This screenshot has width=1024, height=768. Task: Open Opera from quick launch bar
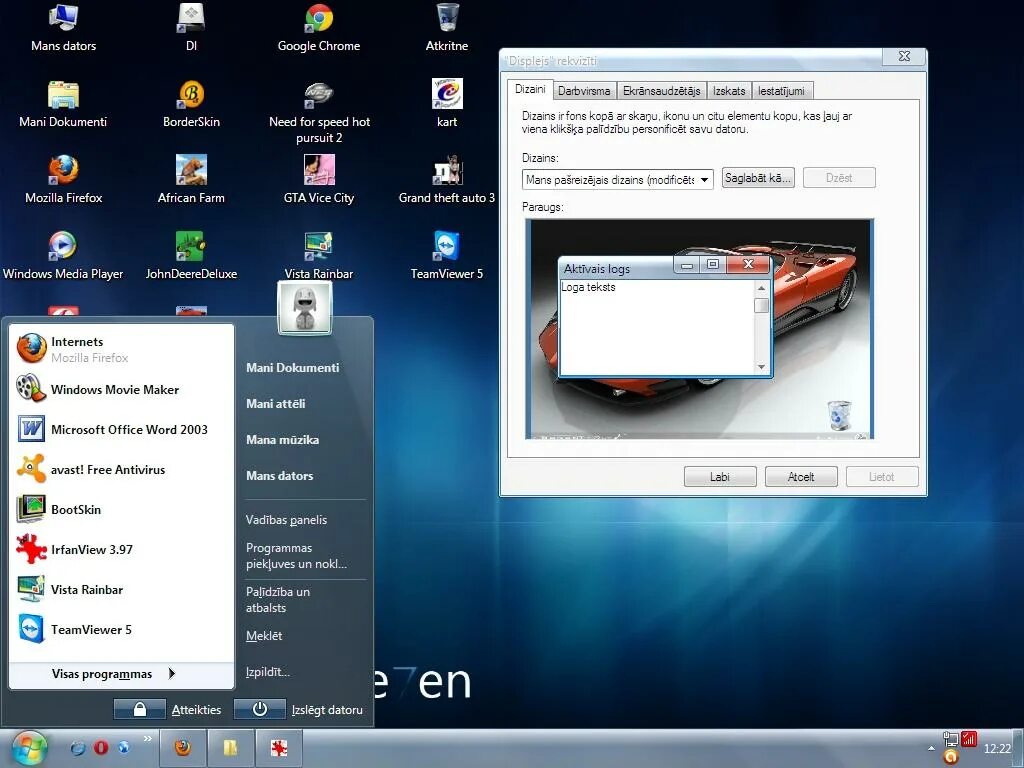click(x=101, y=748)
